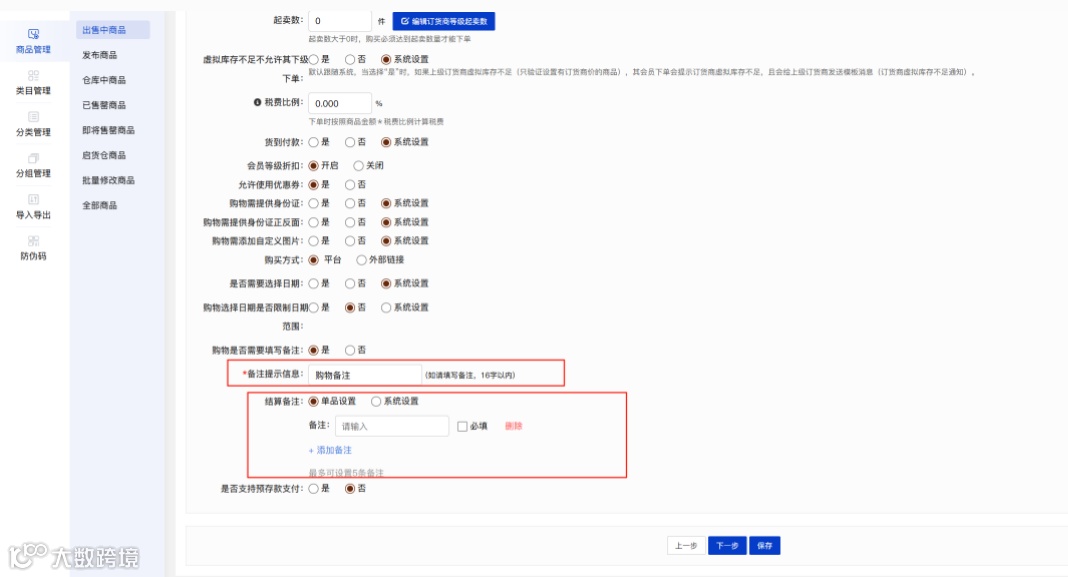
Task: Select 否 for 是否支持预存款支付
Action: coord(350,488)
